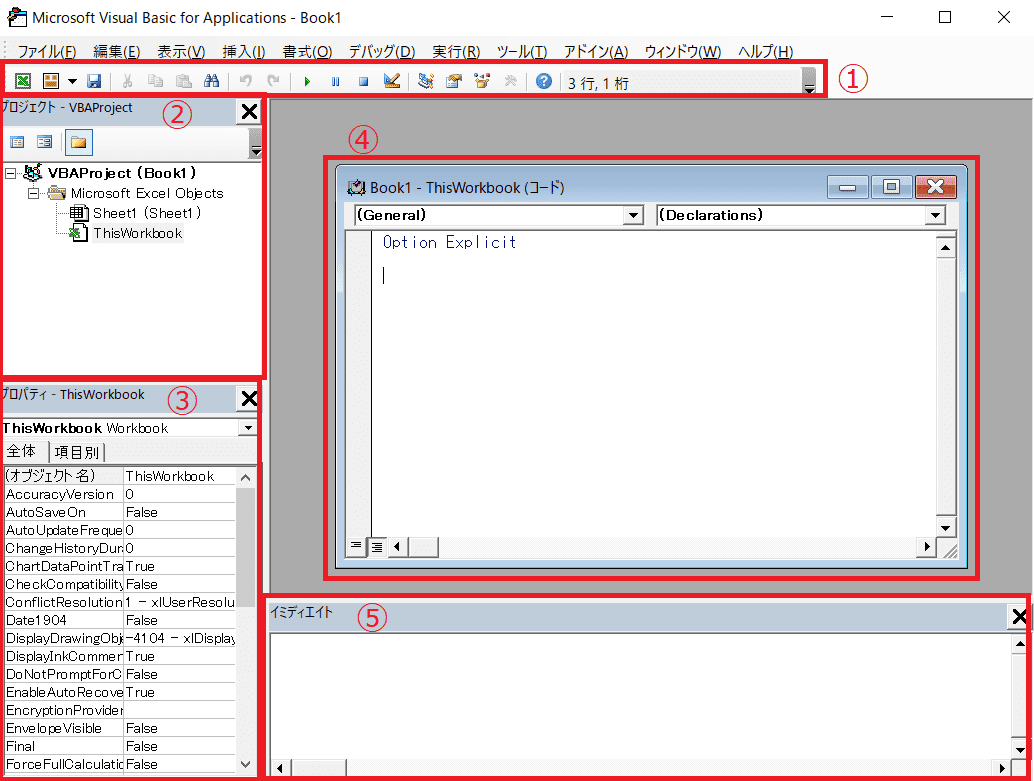
Task: Switch to Full Module View in code window
Action: [377, 546]
